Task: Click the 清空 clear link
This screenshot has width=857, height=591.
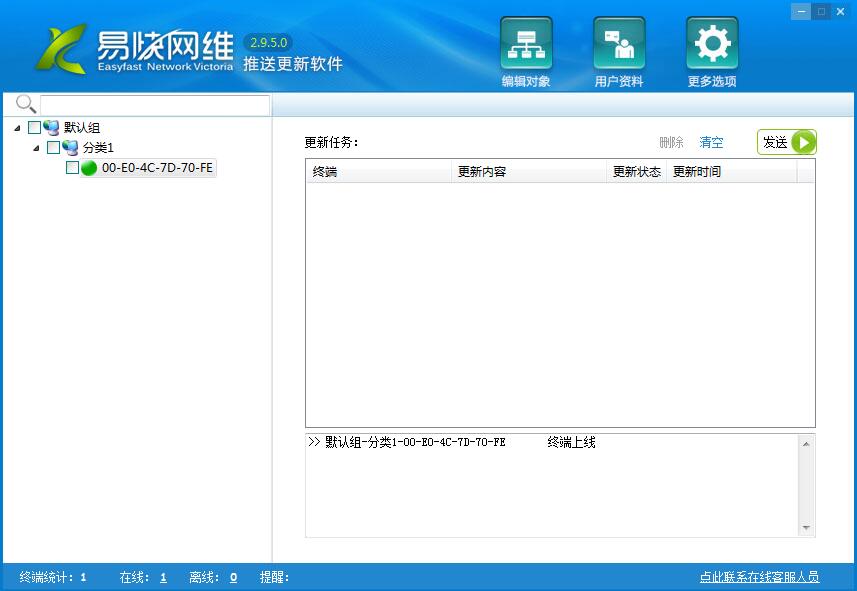Action: (x=711, y=142)
